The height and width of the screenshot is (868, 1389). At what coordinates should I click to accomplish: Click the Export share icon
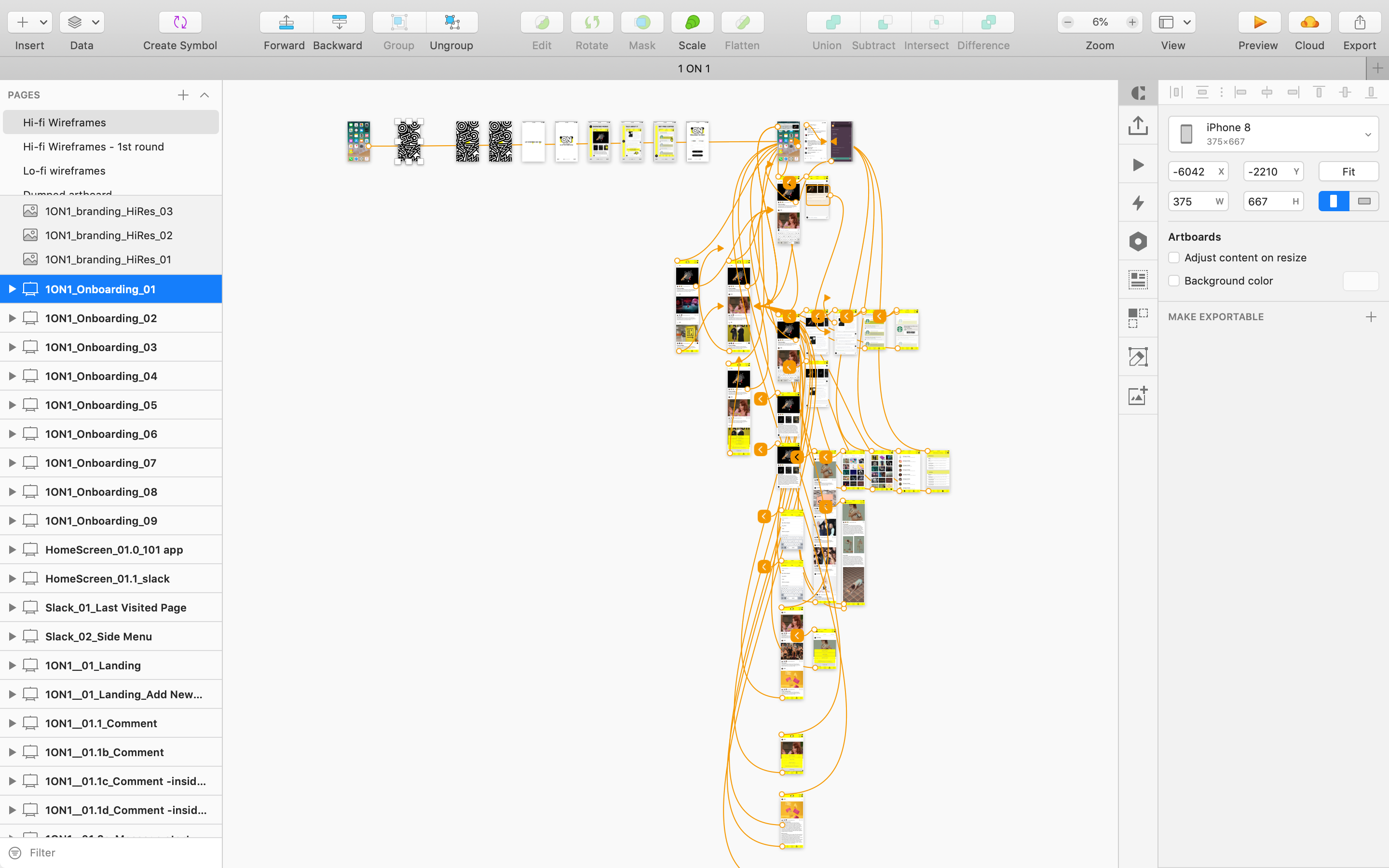[x=1359, y=22]
